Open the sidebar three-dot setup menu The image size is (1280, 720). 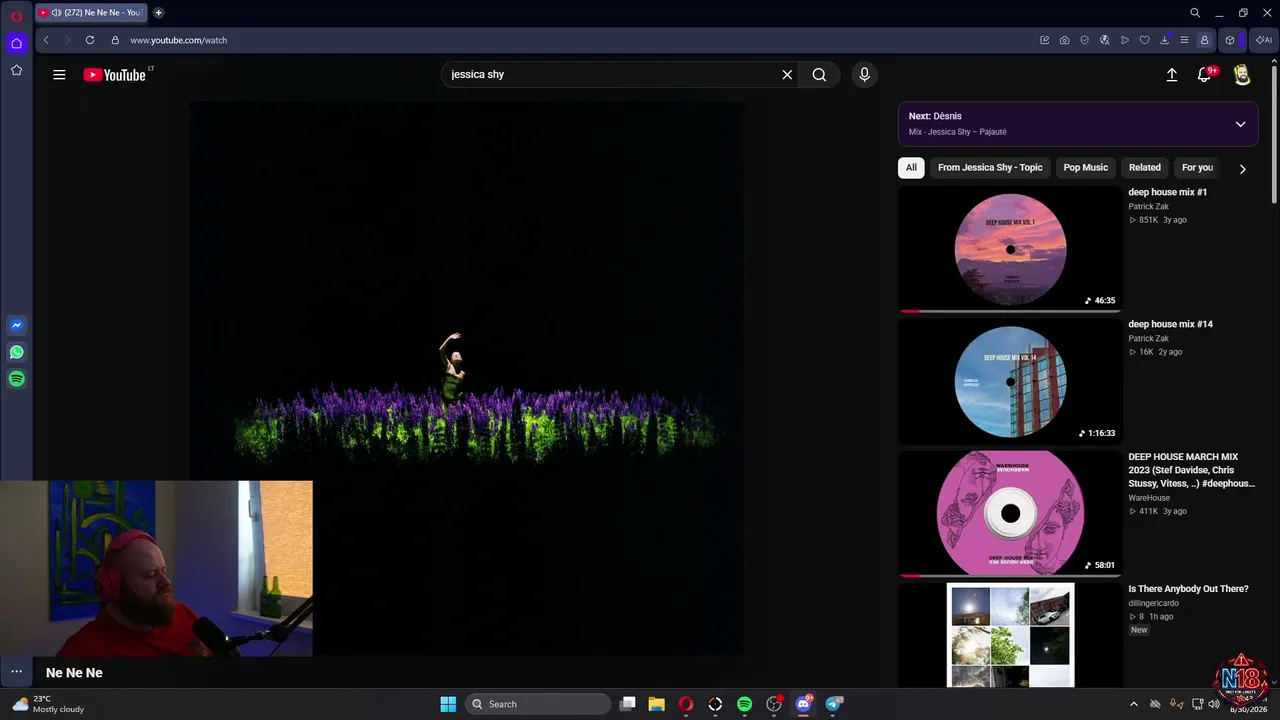[x=16, y=672]
